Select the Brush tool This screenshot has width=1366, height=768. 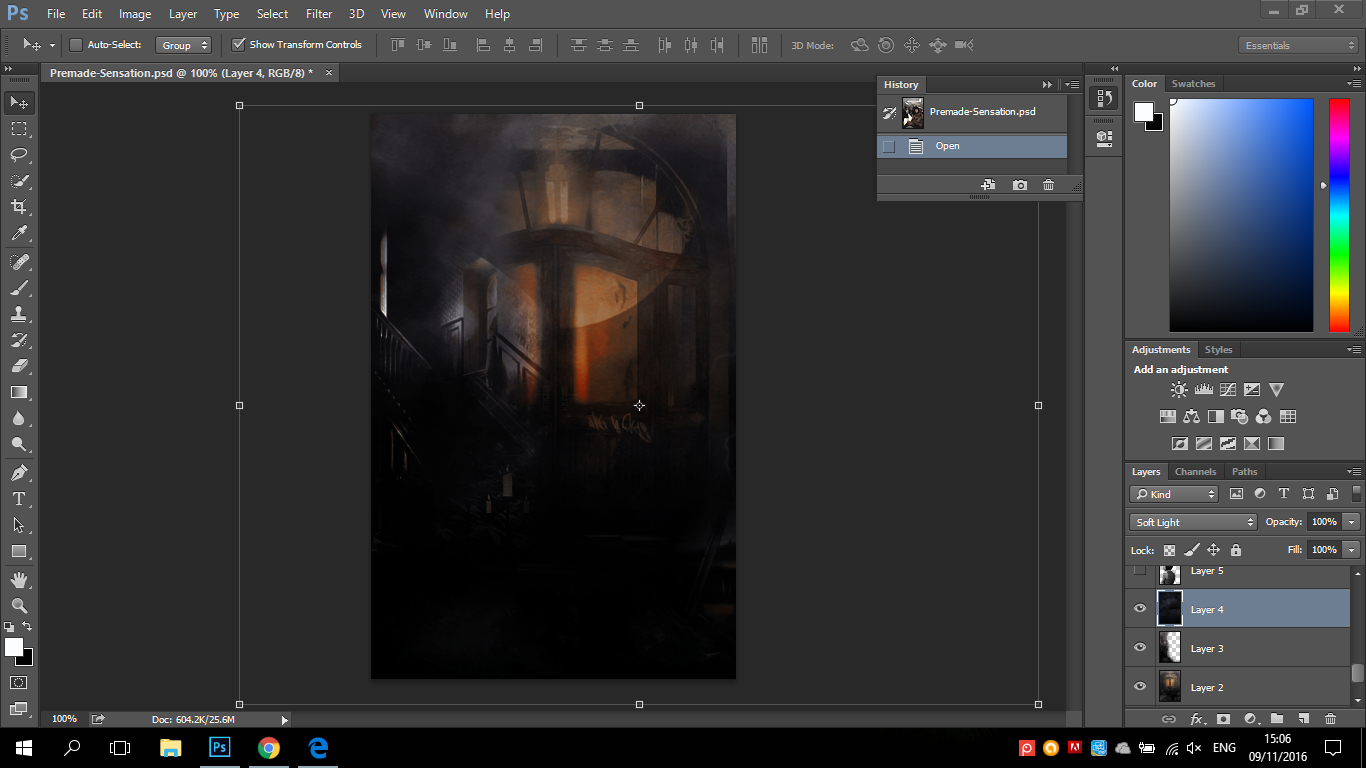19,288
